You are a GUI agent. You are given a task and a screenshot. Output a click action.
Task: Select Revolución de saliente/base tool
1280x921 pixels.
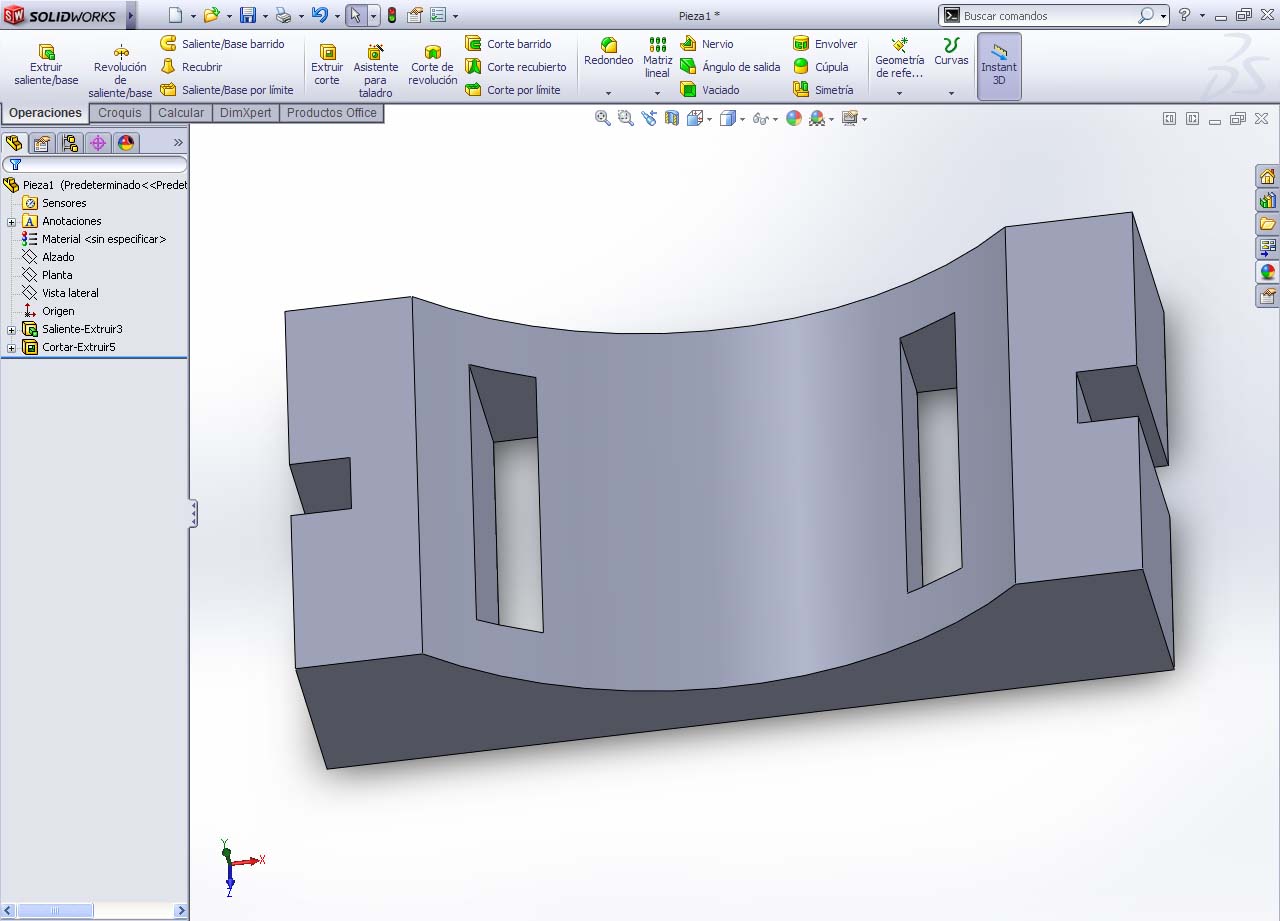[120, 71]
